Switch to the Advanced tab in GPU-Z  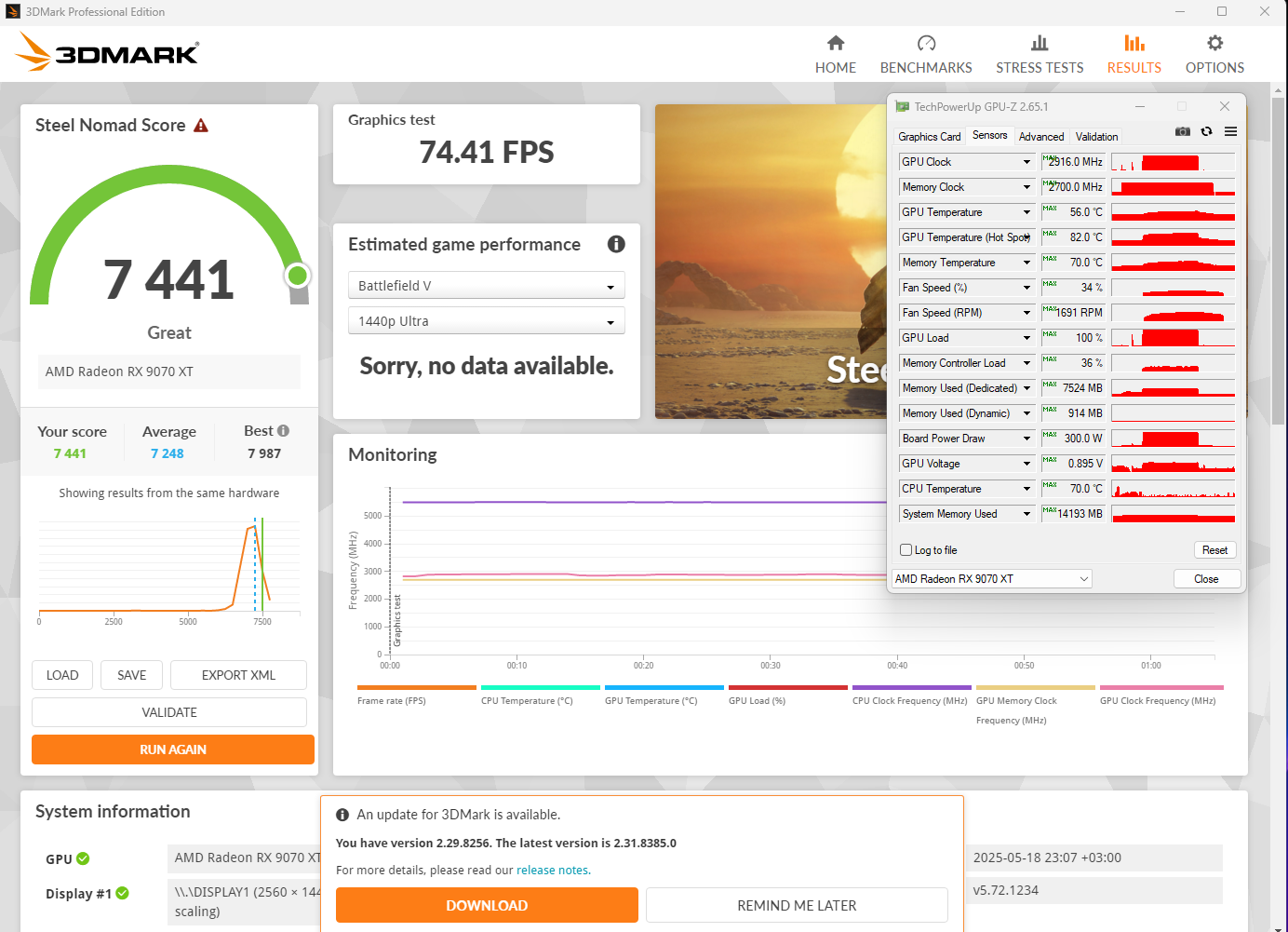point(1041,137)
